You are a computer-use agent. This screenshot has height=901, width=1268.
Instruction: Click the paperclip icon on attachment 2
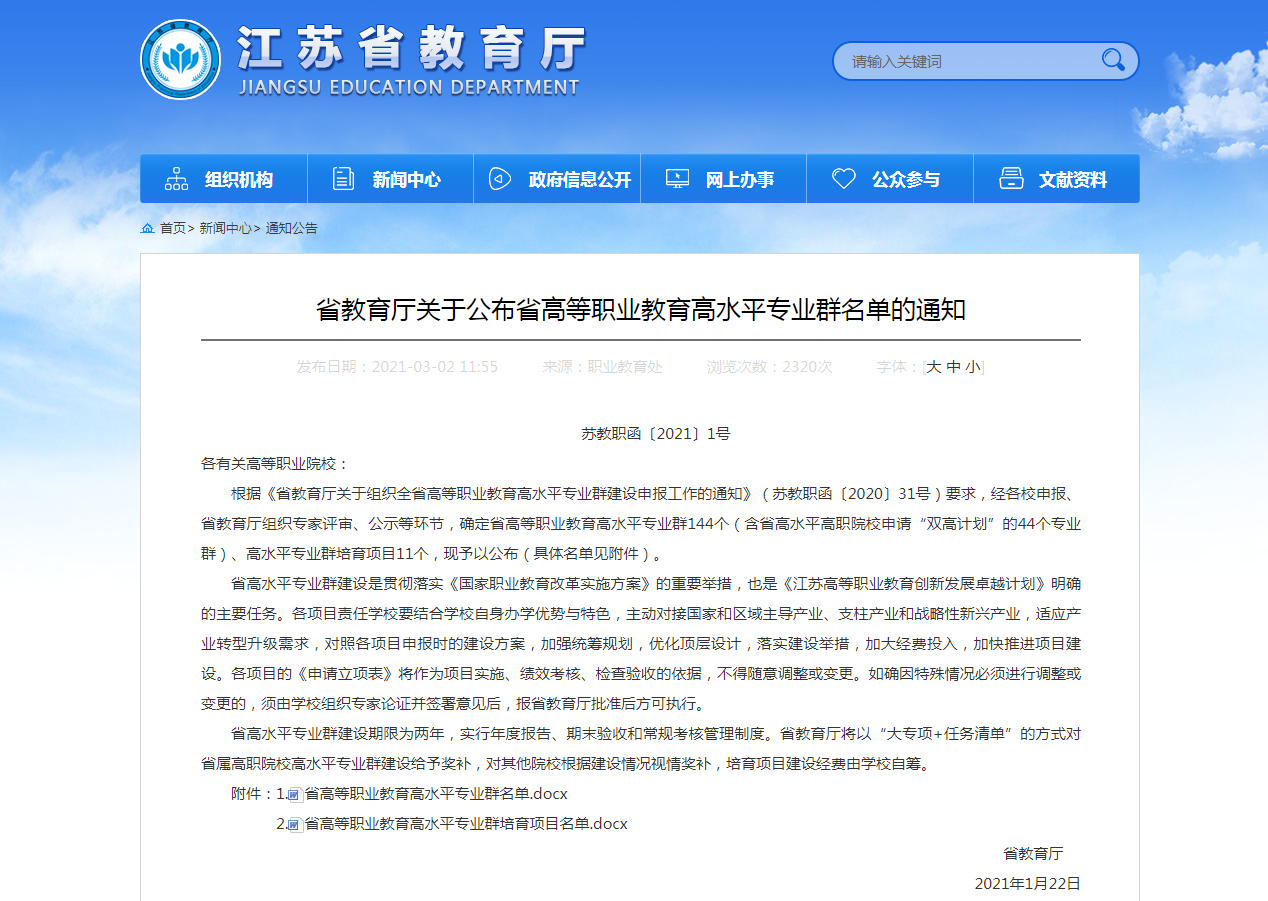click(294, 823)
